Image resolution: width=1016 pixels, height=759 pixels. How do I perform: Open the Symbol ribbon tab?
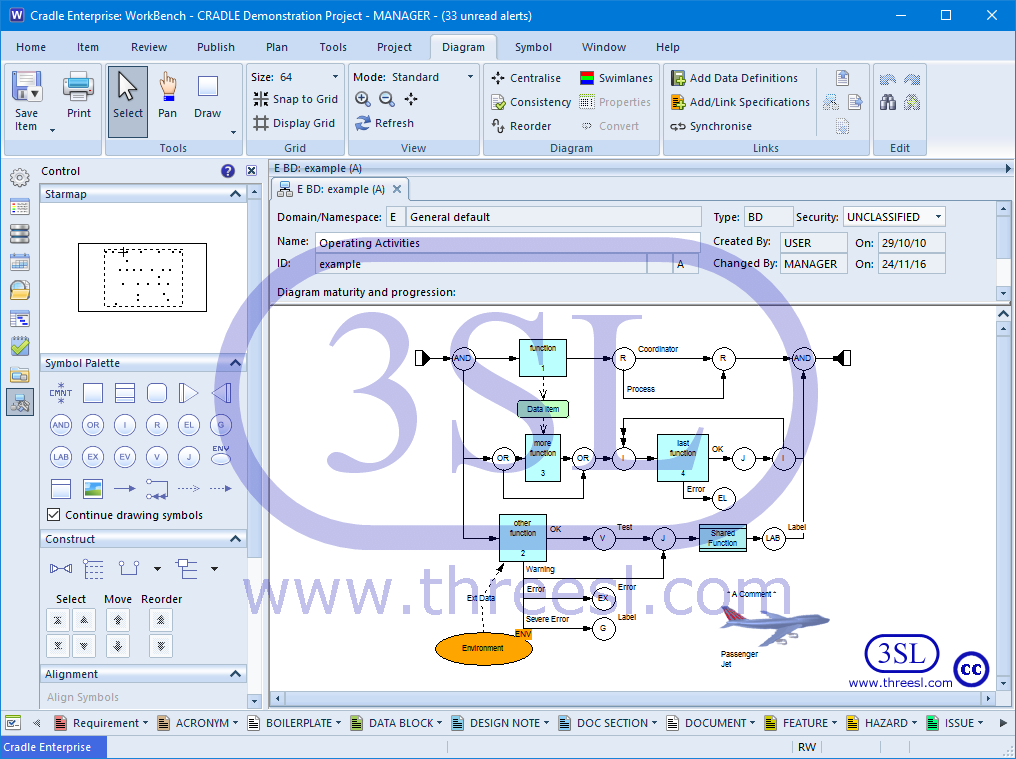(x=533, y=47)
